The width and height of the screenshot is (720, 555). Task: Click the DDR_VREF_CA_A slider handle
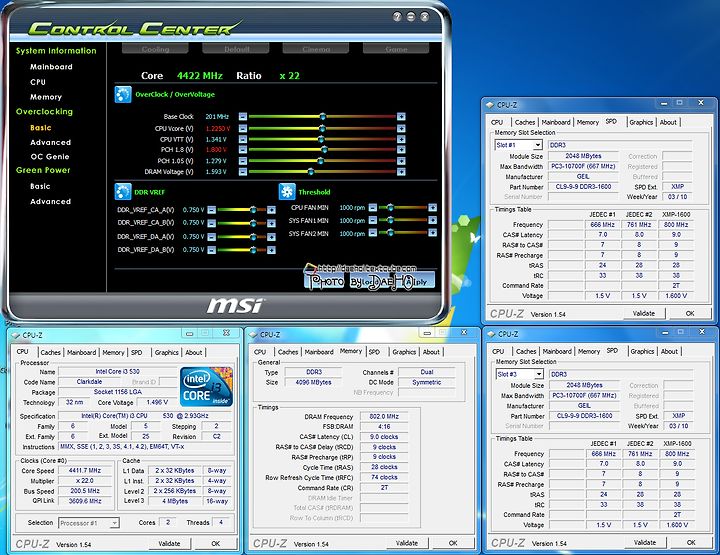pyautogui.click(x=253, y=210)
